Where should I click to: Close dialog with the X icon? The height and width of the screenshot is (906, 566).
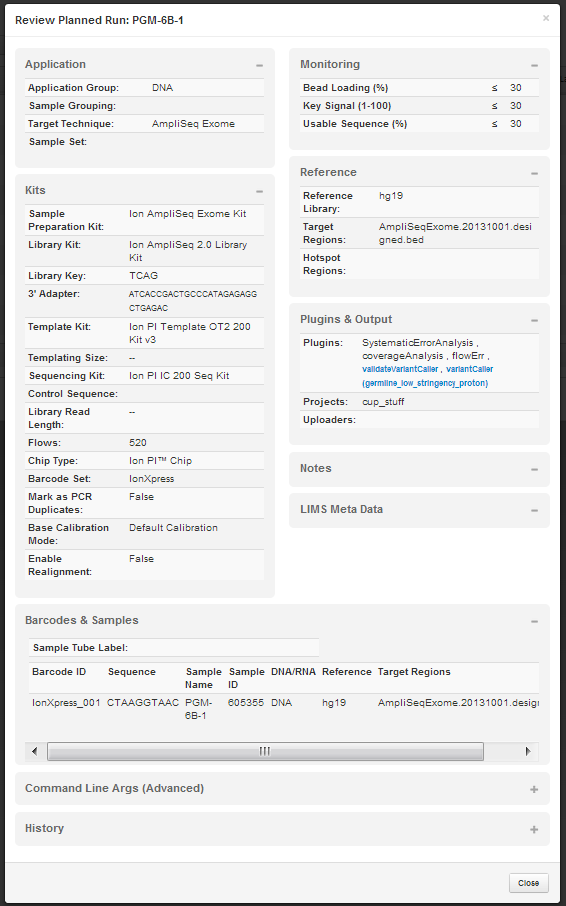coord(546,18)
